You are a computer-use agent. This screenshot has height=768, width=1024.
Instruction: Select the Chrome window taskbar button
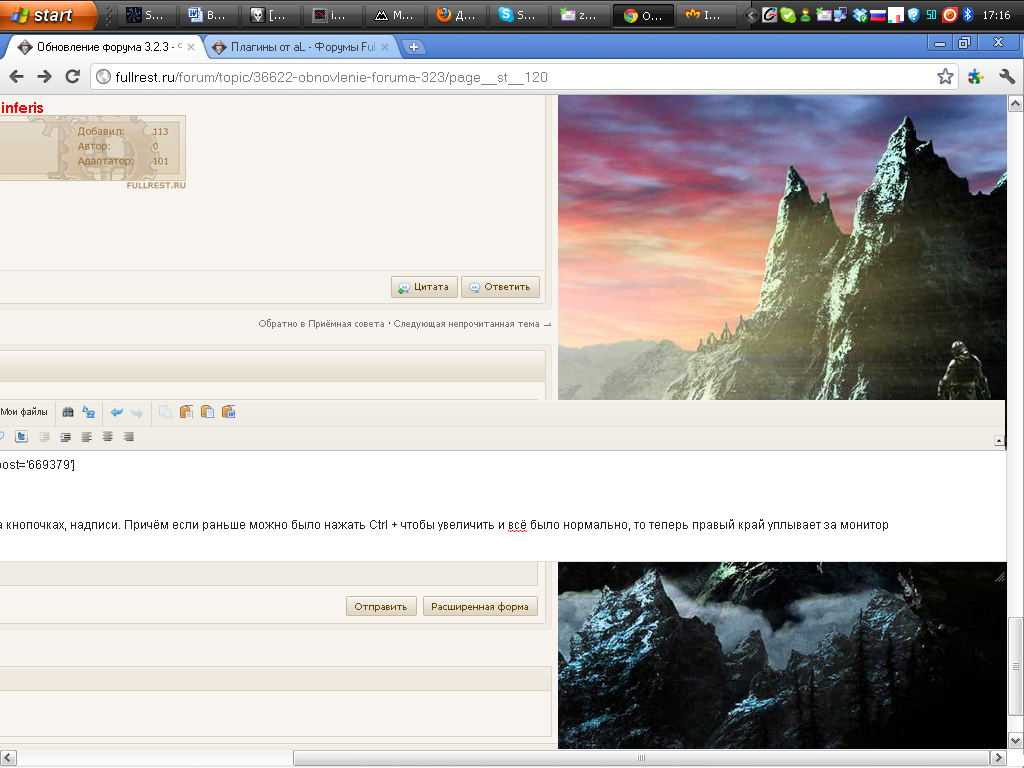[643, 15]
